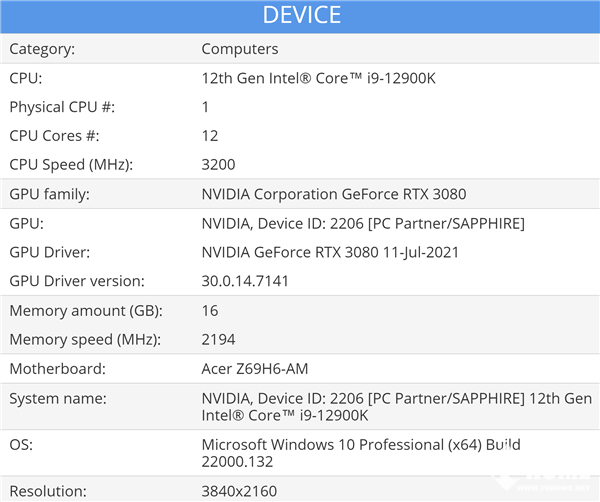
Task: Click the Category label
Action: coord(42,48)
